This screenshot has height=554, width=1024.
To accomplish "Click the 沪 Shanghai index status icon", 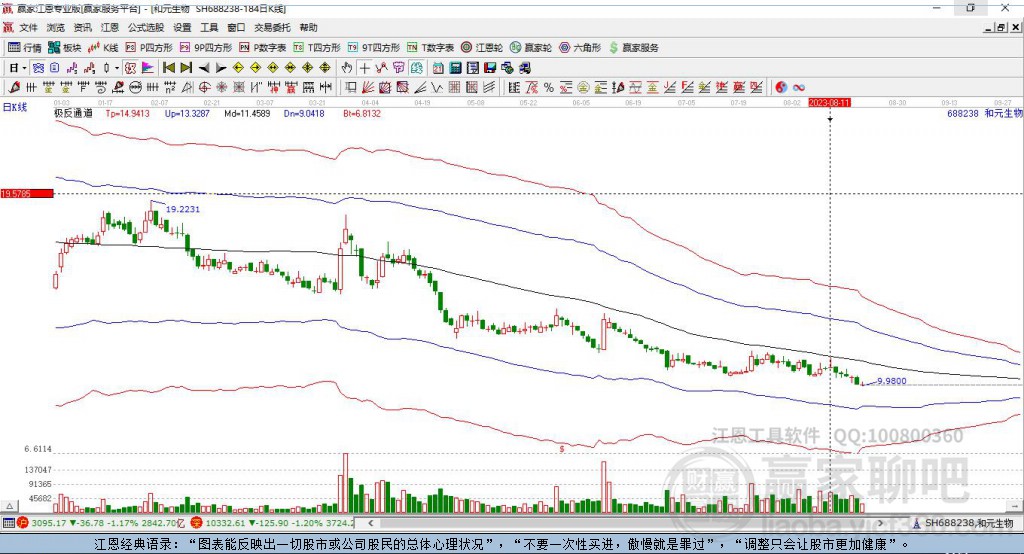I will pyautogui.click(x=23, y=523).
